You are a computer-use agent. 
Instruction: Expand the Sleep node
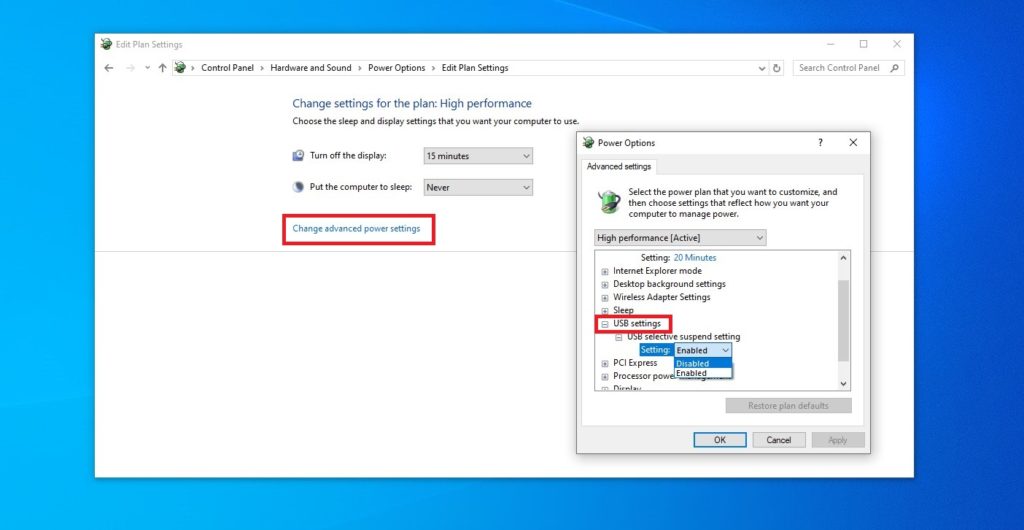[605, 311]
